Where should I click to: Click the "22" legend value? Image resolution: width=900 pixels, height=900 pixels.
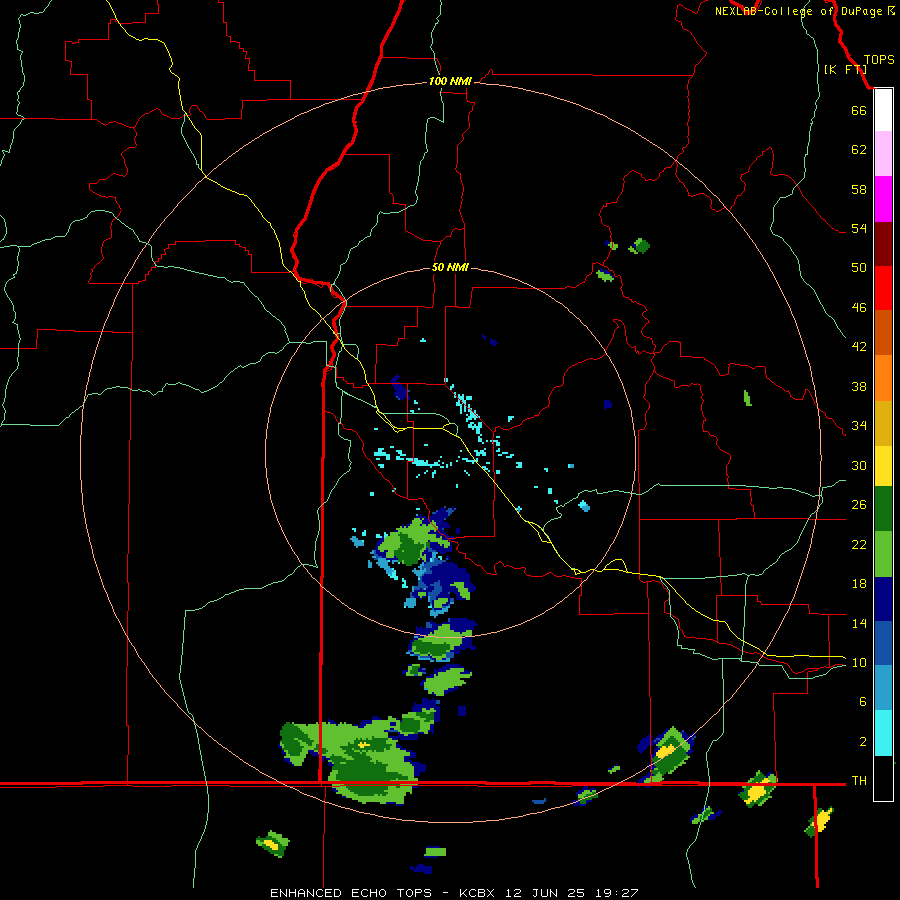859,544
